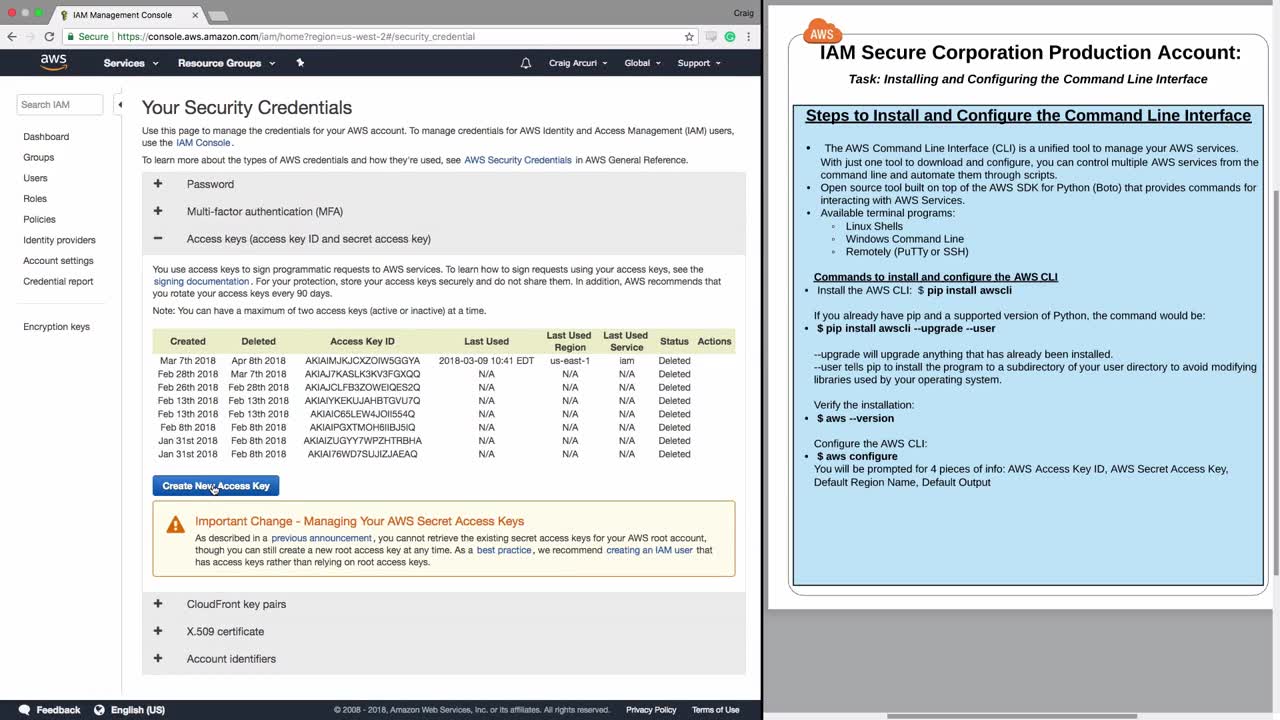Open the Global region dropdown
Viewport: 1280px width, 720px height.
642,63
